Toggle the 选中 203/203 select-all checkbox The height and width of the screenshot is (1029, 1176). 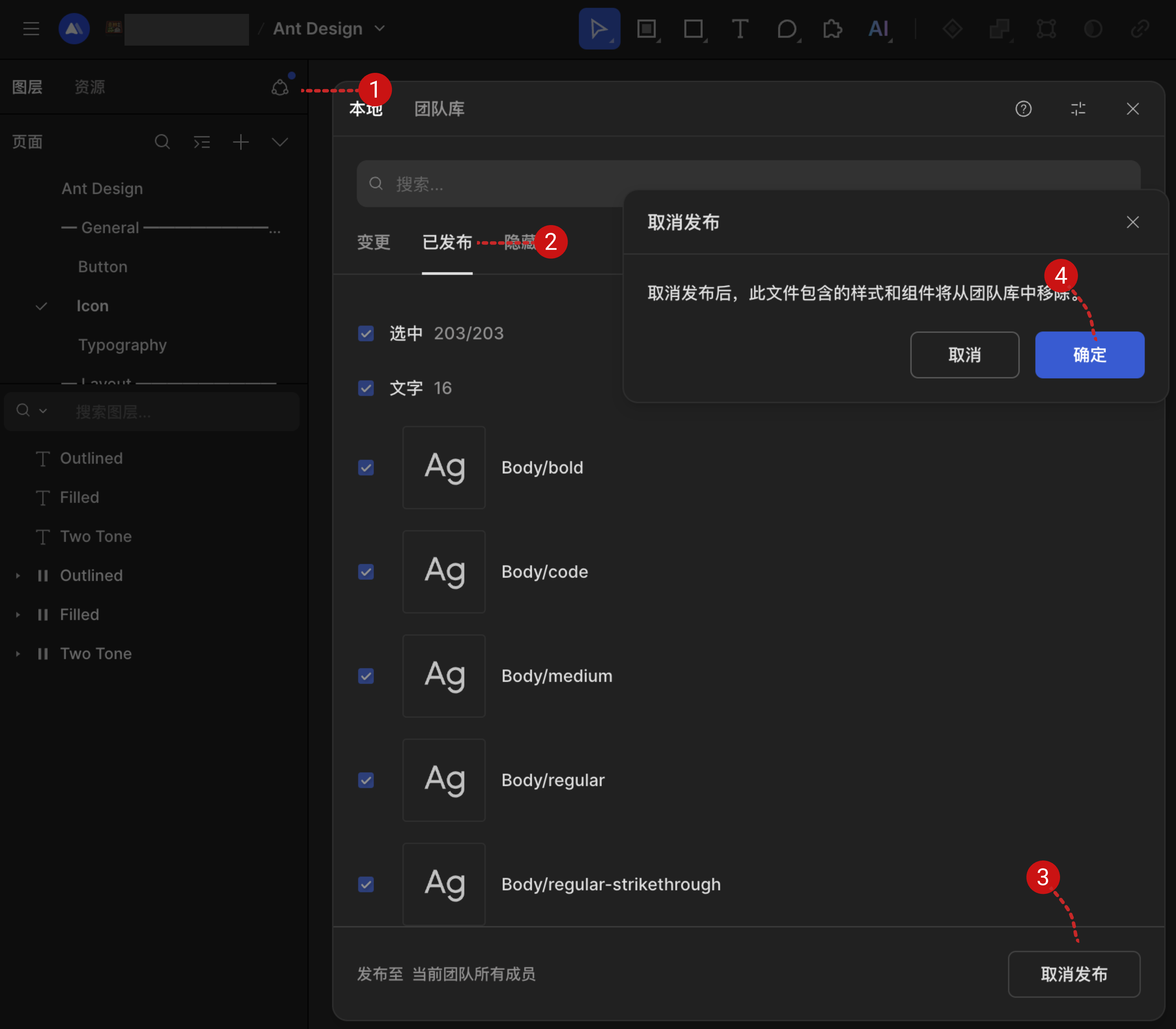tap(365, 333)
